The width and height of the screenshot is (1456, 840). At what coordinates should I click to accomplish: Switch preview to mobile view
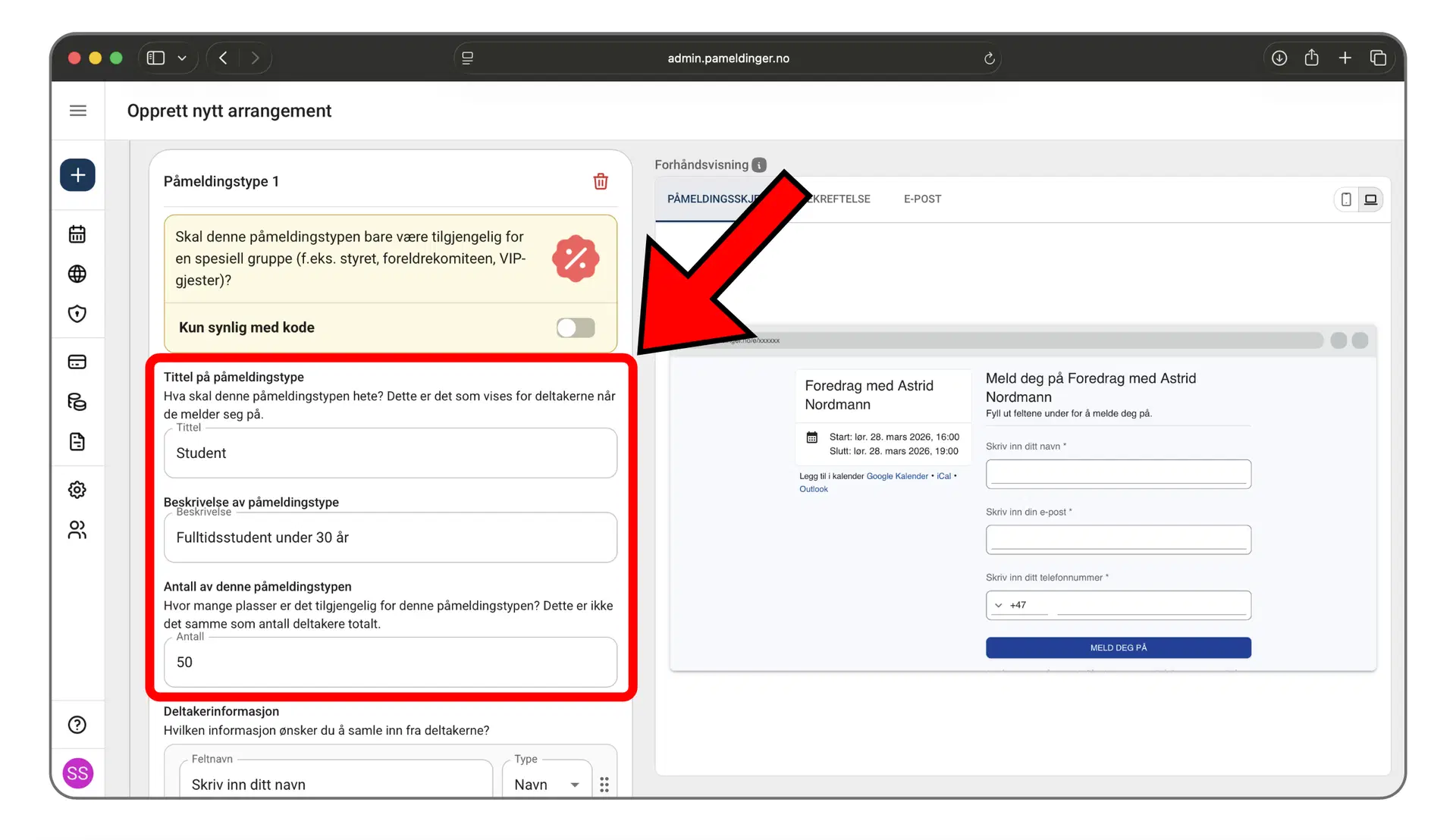point(1346,199)
